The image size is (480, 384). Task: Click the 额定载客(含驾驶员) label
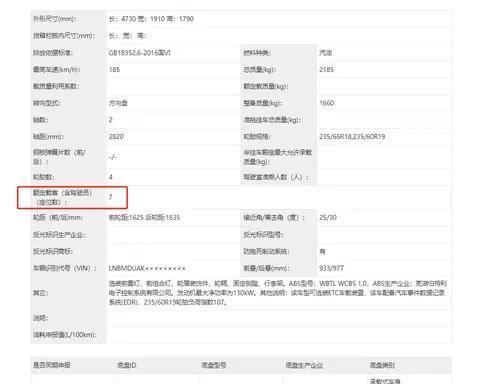(62, 197)
